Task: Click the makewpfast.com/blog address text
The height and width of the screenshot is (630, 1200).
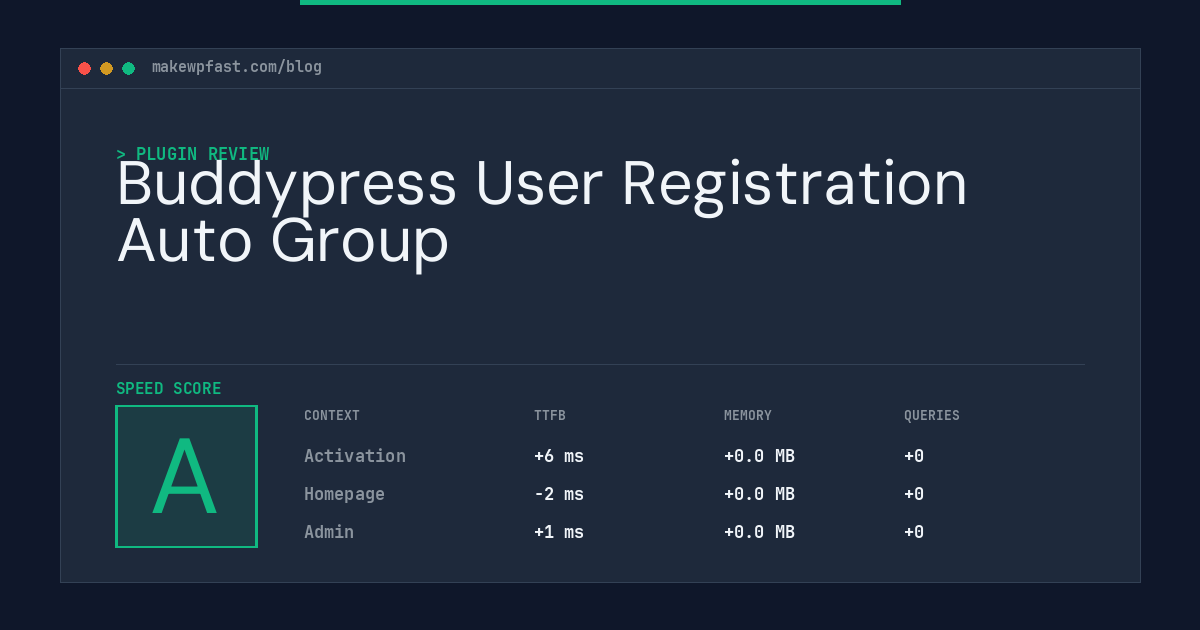Action: (237, 67)
